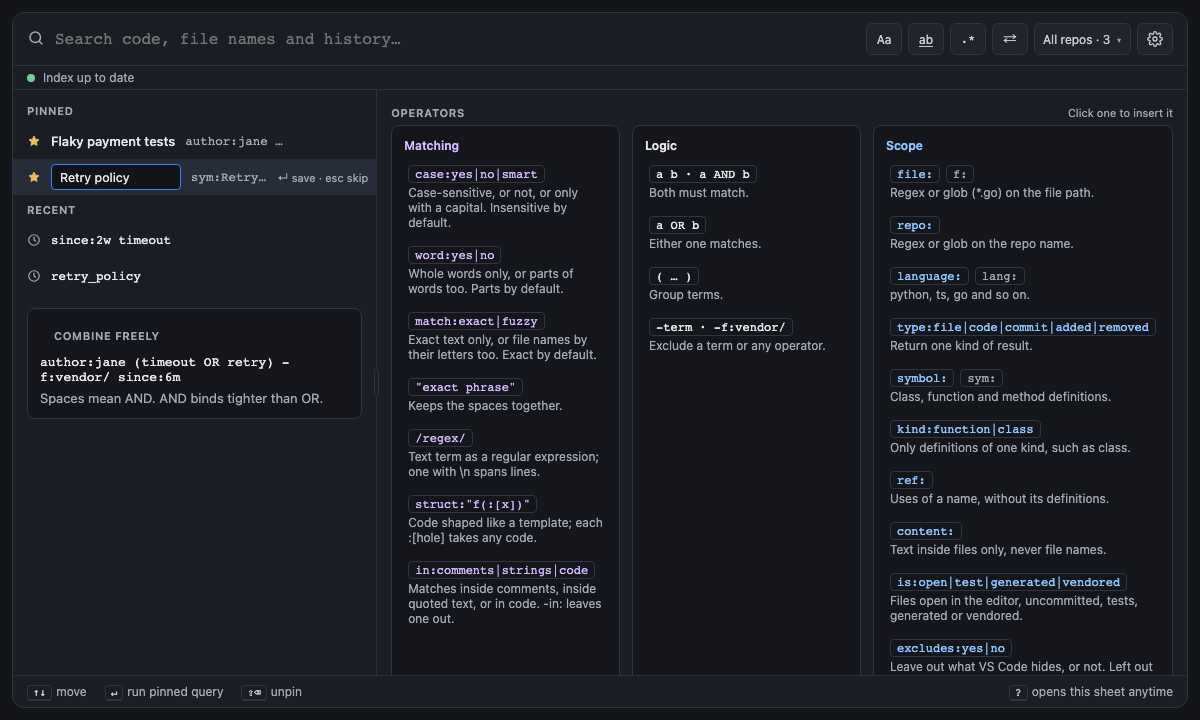Select recent search retry_policy
Viewport: 1200px width, 720px height.
[195, 276]
